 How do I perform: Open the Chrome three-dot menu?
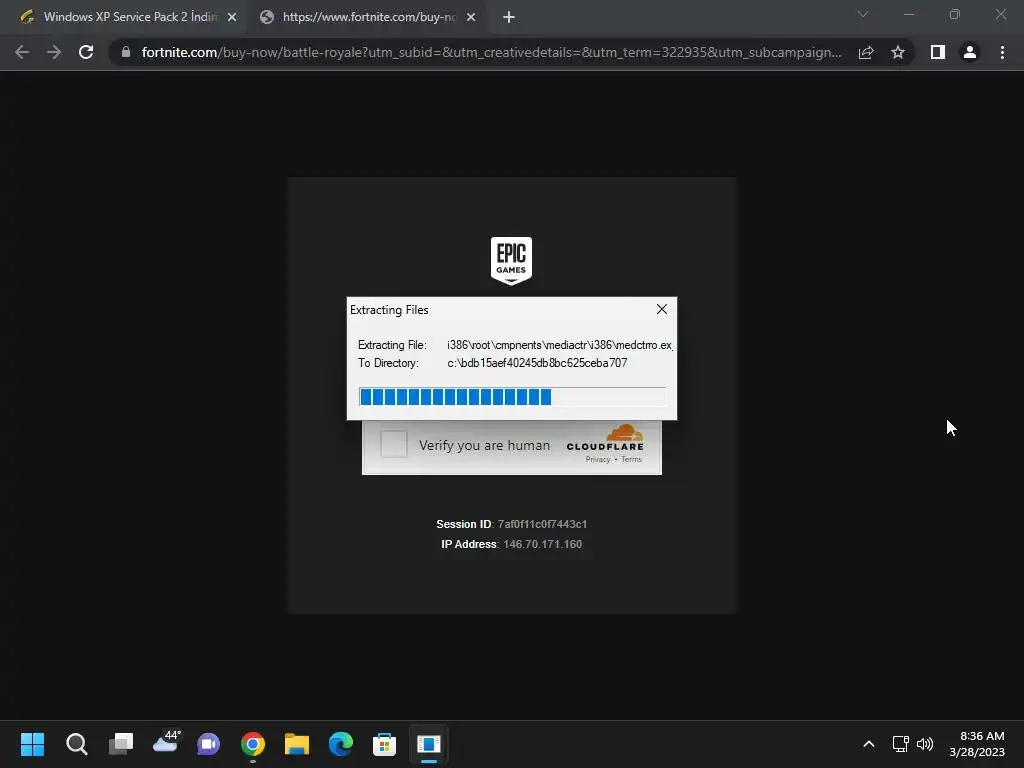click(1002, 52)
